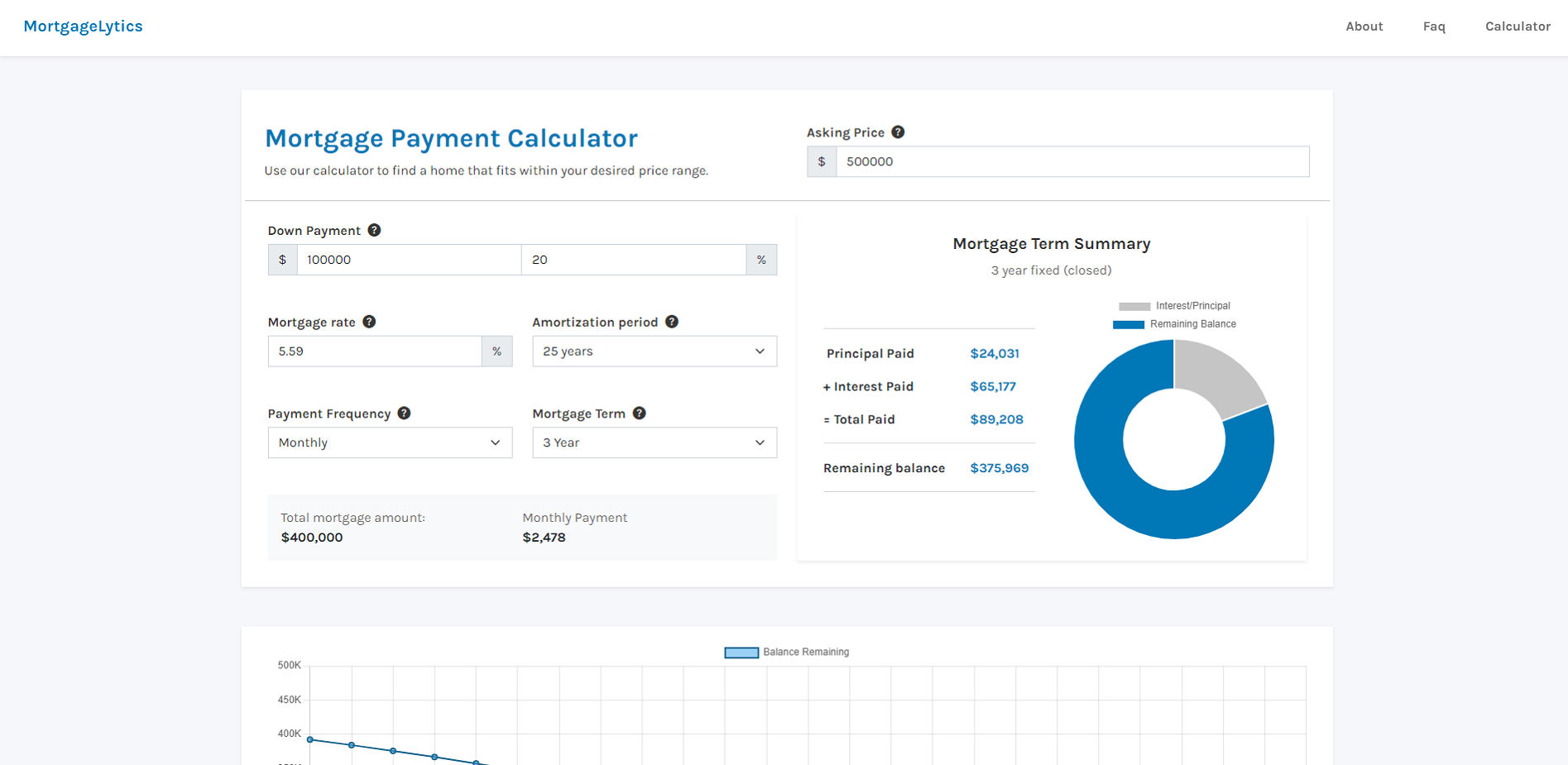
Task: Go to the About page
Action: tap(1364, 26)
